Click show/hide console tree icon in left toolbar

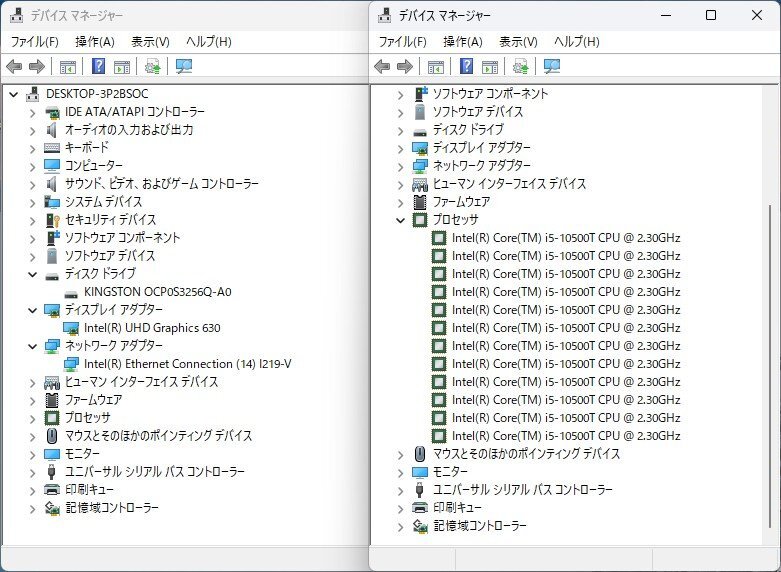67,67
